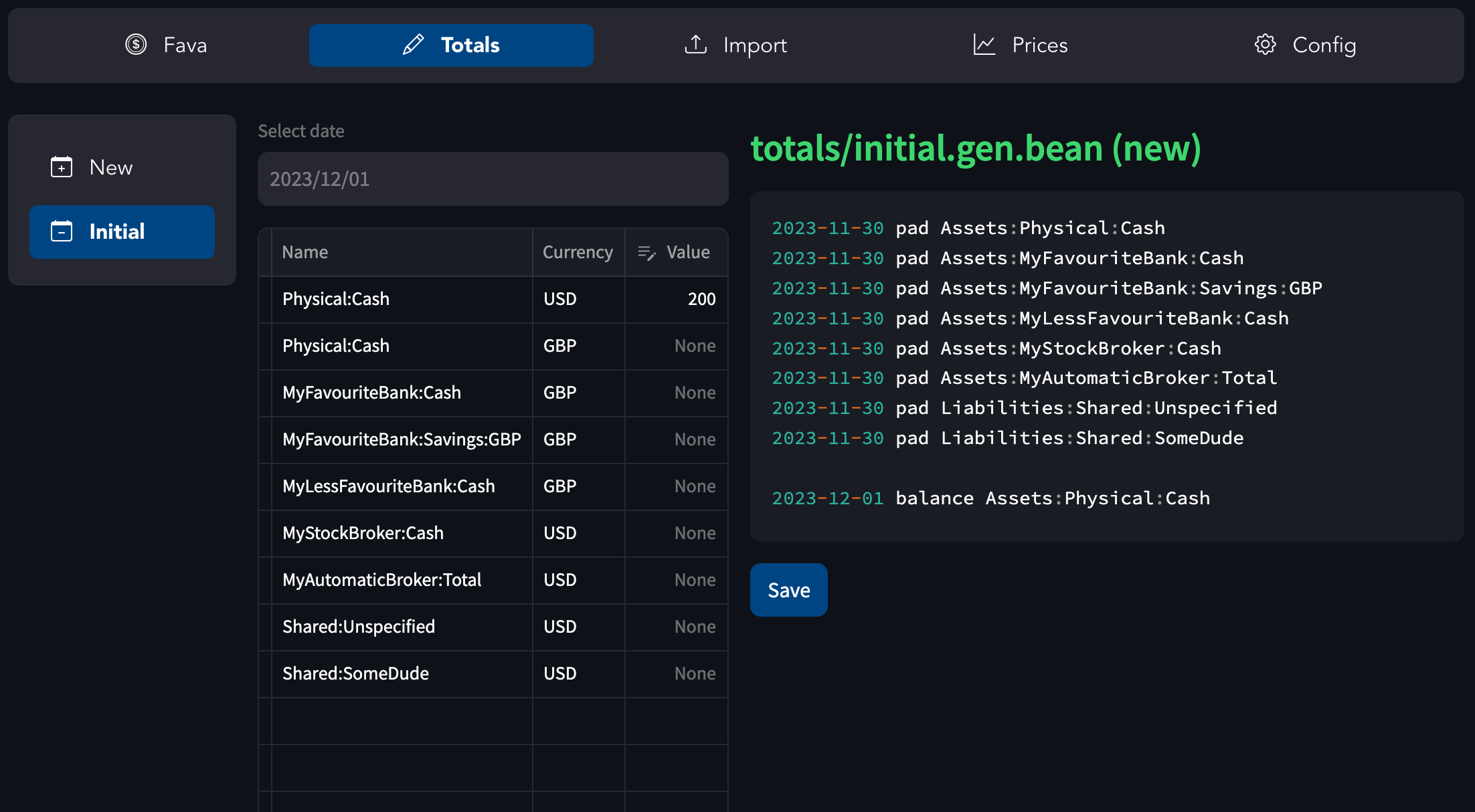The image size is (1475, 812).
Task: Click the balance Assets:Physical:Cash code line
Action: tap(991, 498)
